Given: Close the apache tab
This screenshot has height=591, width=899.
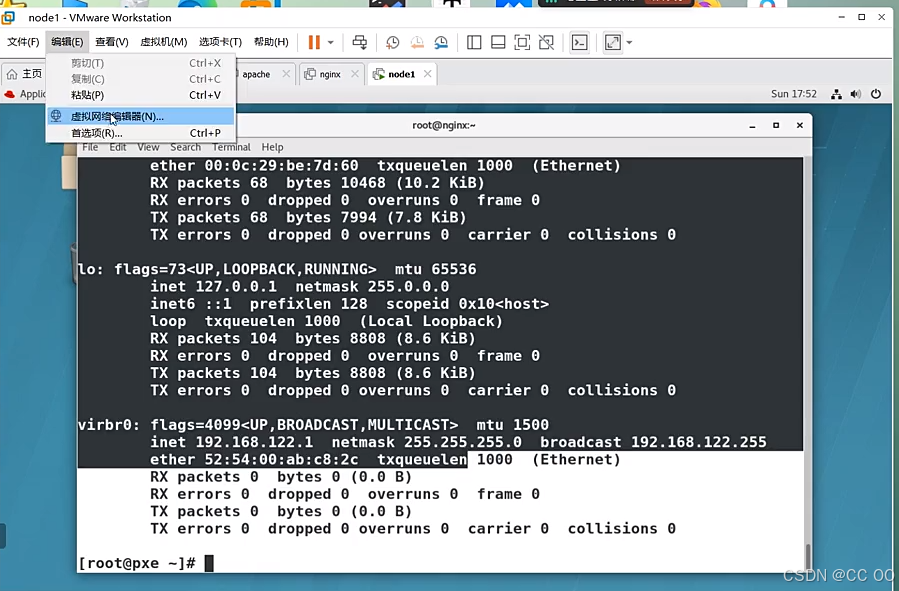Looking at the screenshot, I should [286, 74].
